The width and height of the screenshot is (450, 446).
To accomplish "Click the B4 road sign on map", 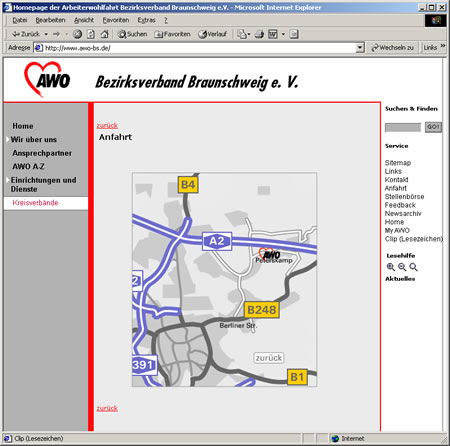I will click(x=188, y=184).
